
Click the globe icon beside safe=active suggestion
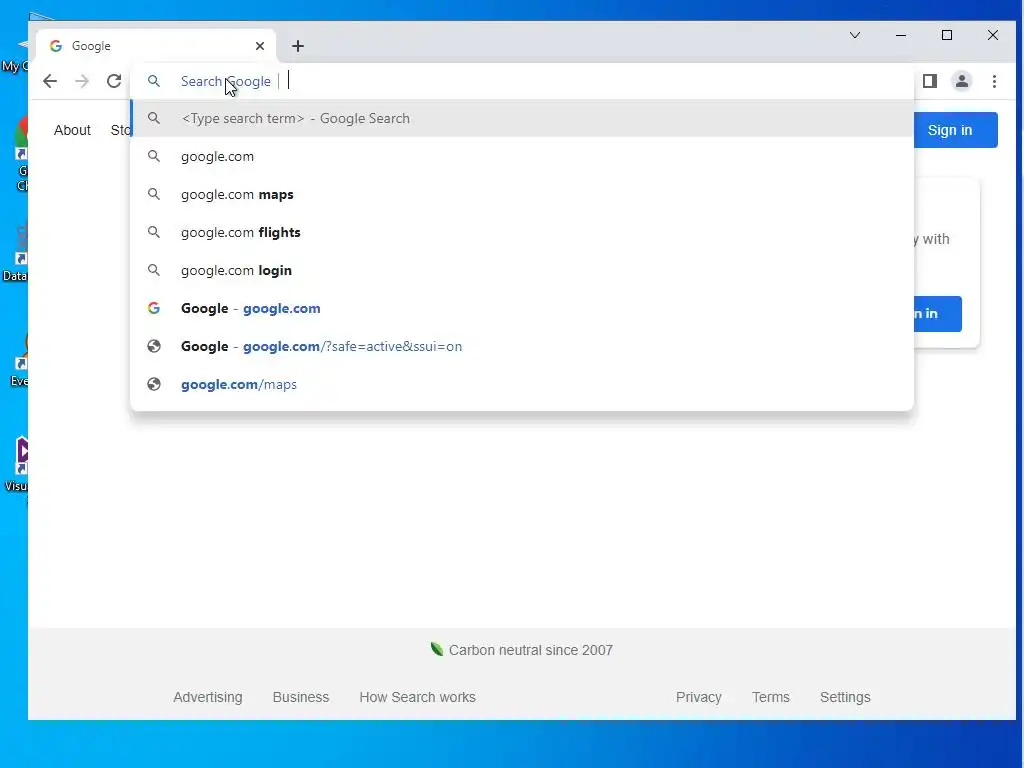coord(153,346)
